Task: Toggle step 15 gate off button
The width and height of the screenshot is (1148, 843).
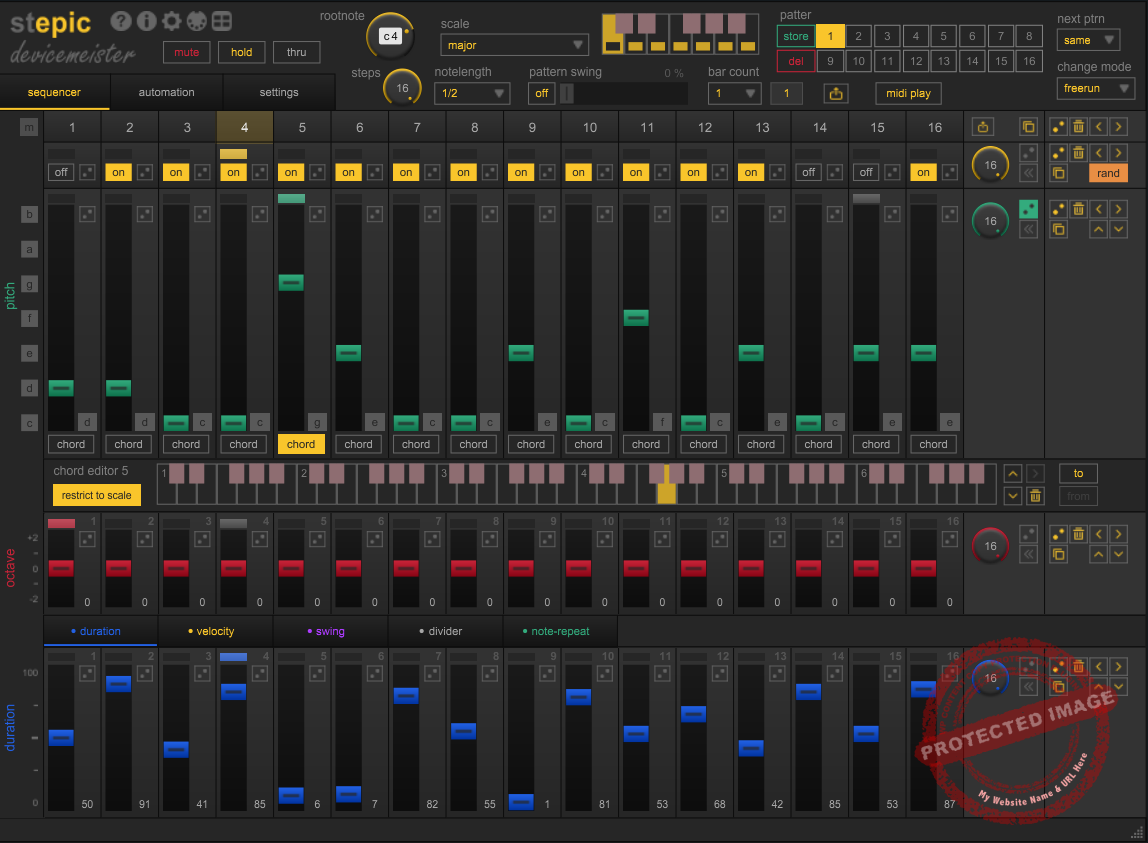Action: click(866, 172)
